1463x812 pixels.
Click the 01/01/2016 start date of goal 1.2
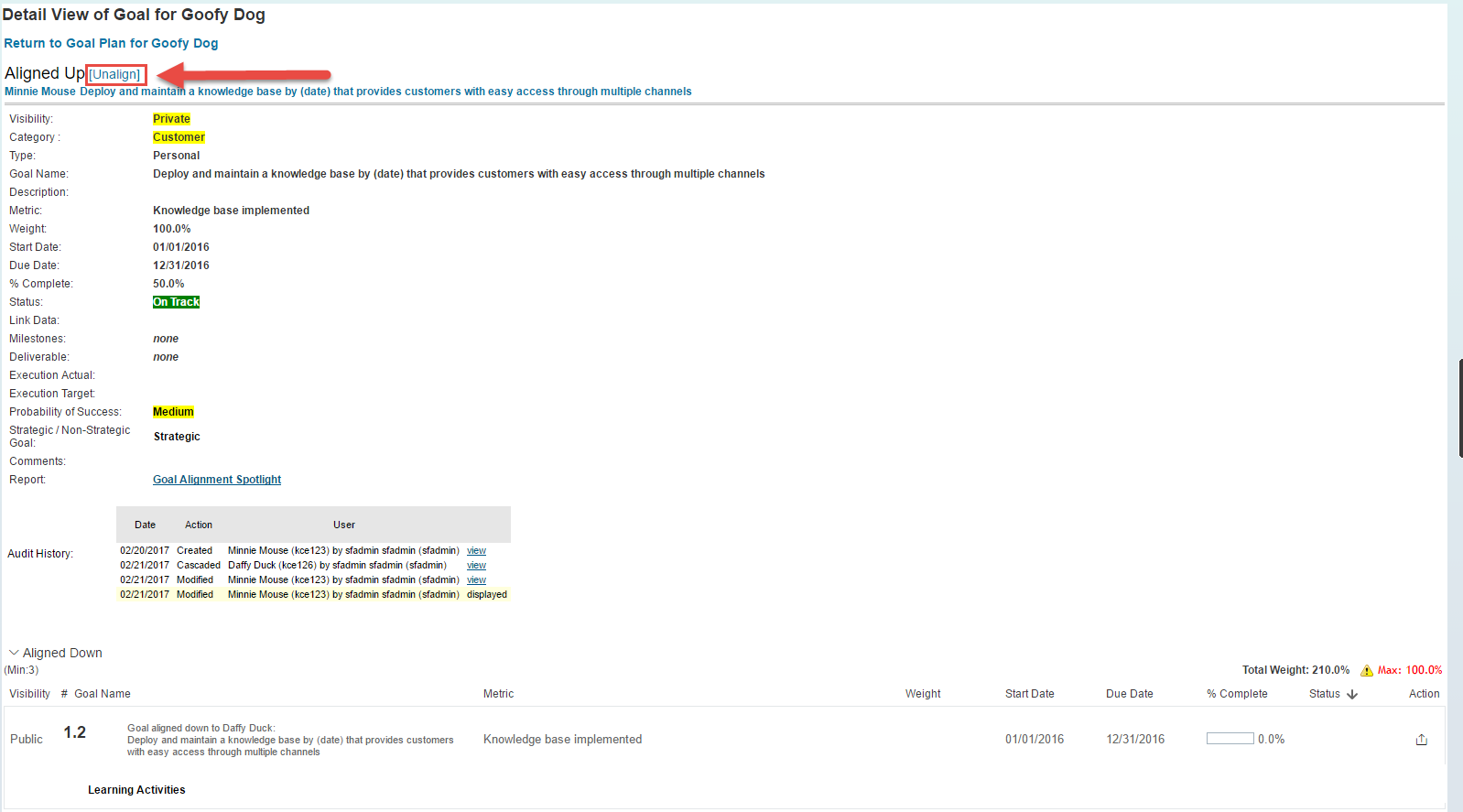[1035, 740]
